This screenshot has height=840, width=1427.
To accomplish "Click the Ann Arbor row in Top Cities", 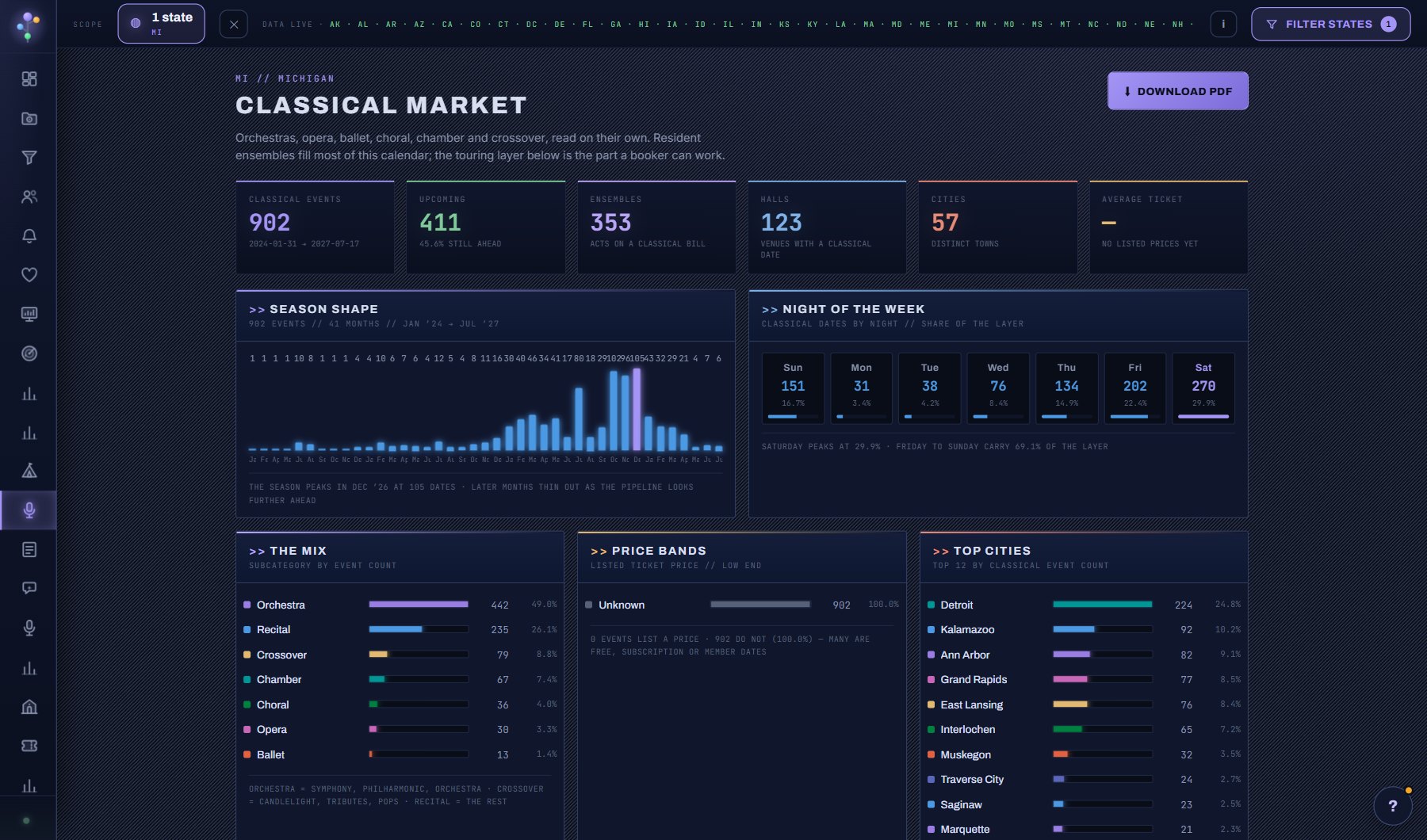I will click(1084, 655).
